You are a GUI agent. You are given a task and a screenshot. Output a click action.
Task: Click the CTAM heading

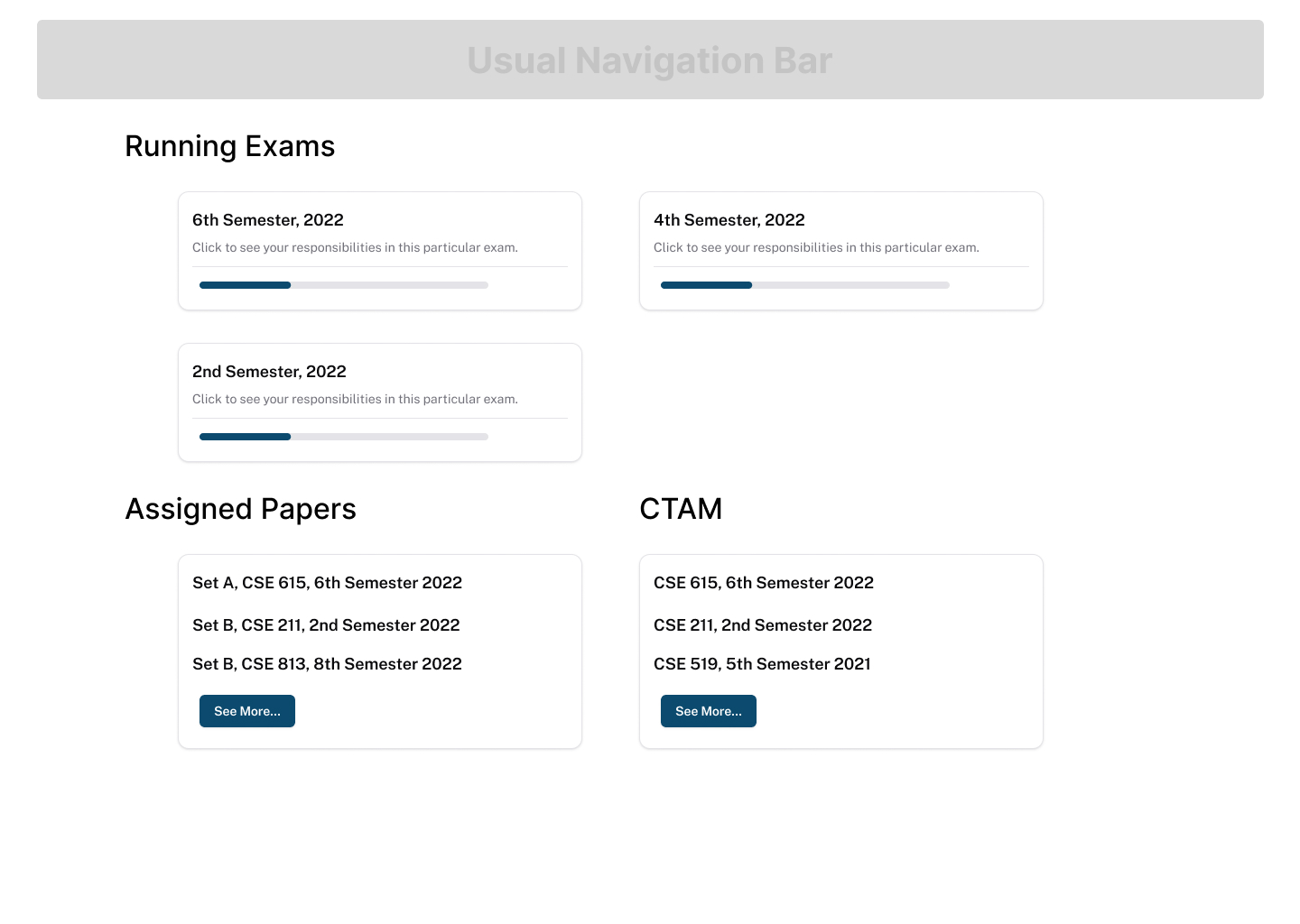click(x=681, y=509)
